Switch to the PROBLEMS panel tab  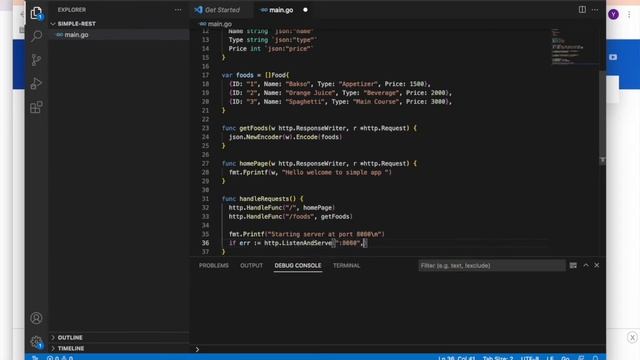213,265
